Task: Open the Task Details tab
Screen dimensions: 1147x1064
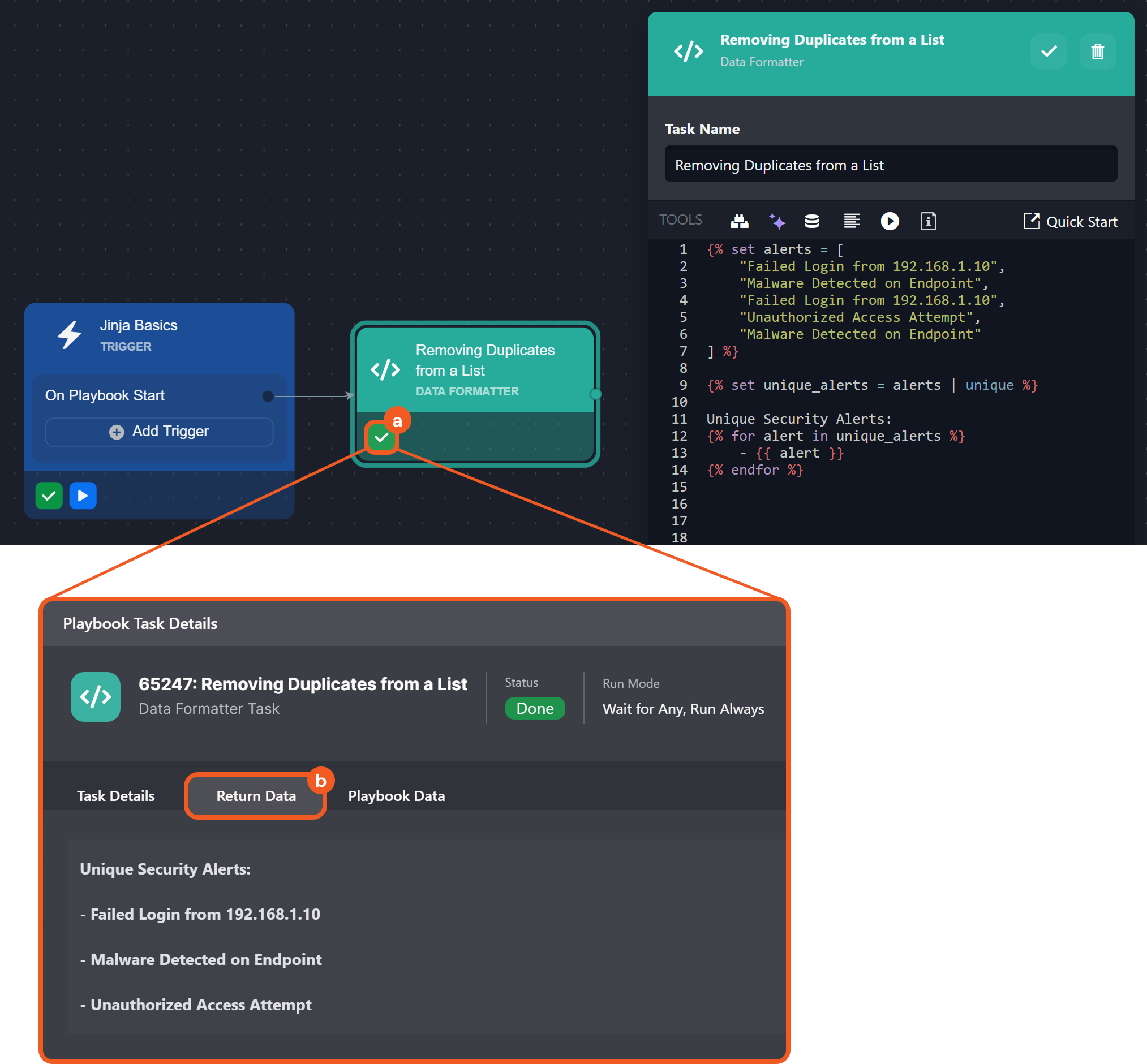Action: pos(116,796)
